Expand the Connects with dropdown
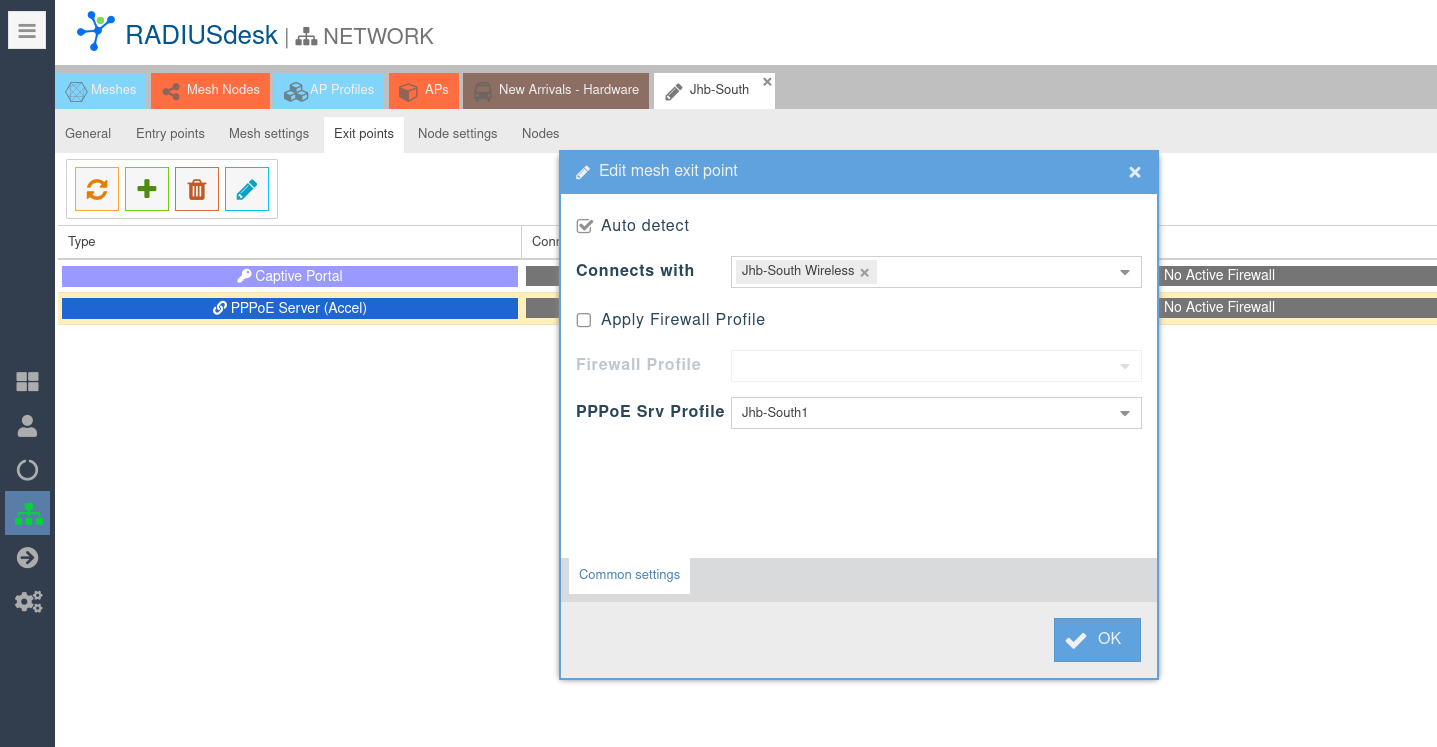 tap(1124, 272)
